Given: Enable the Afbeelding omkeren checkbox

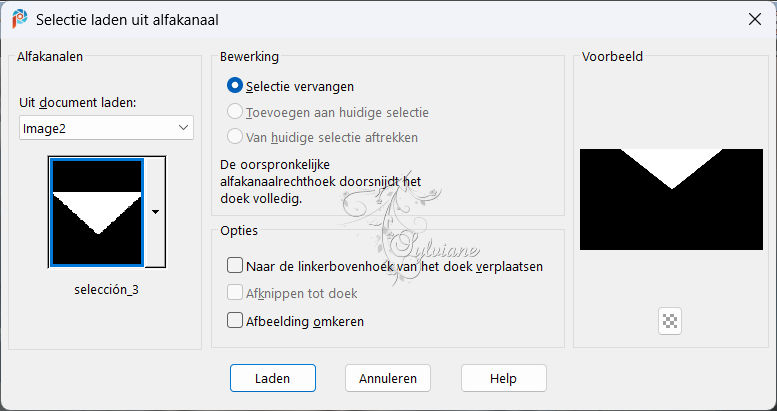Looking at the screenshot, I should 234,321.
